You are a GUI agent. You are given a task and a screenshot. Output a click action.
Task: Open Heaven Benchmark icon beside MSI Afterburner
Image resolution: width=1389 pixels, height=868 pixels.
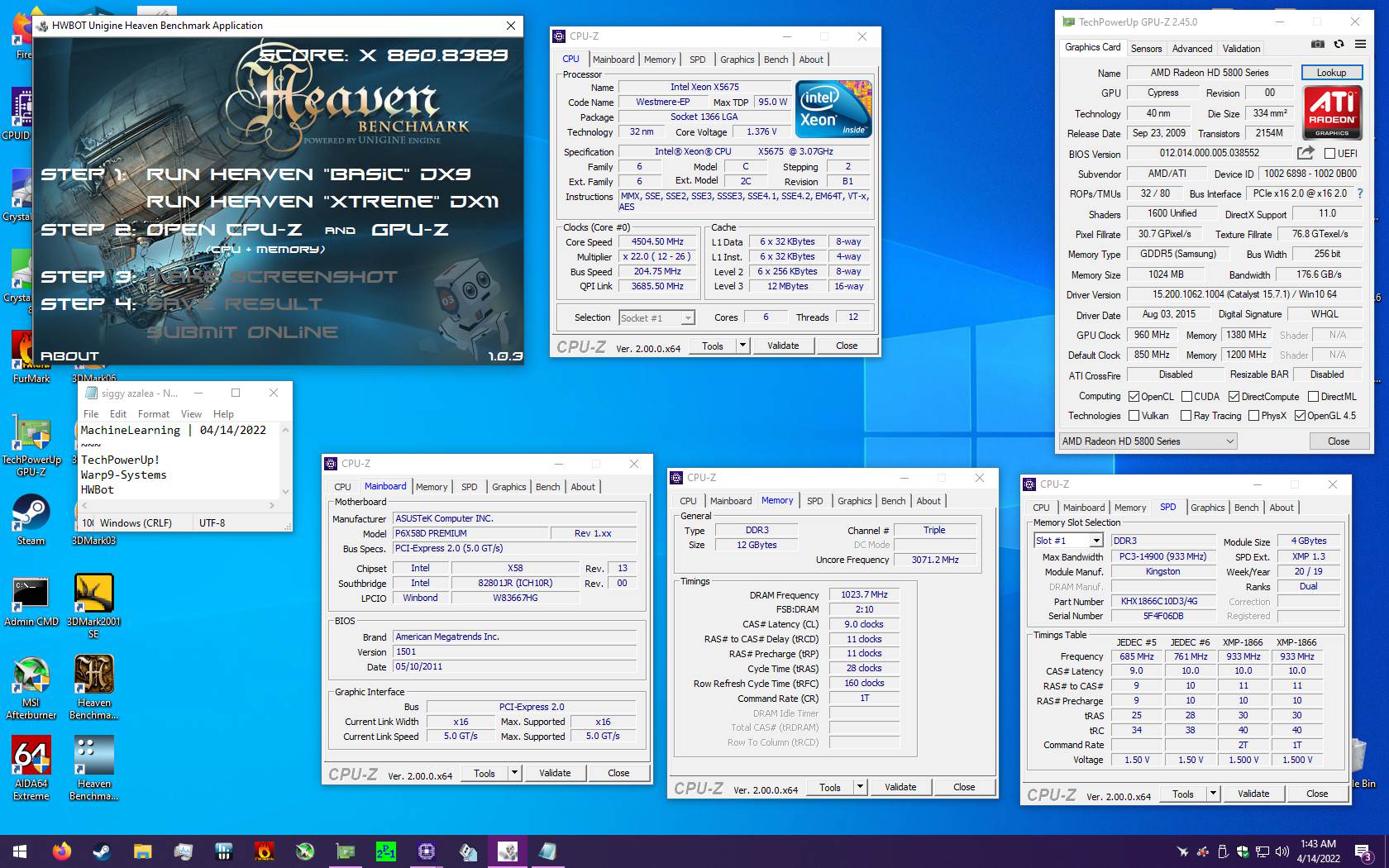(93, 688)
